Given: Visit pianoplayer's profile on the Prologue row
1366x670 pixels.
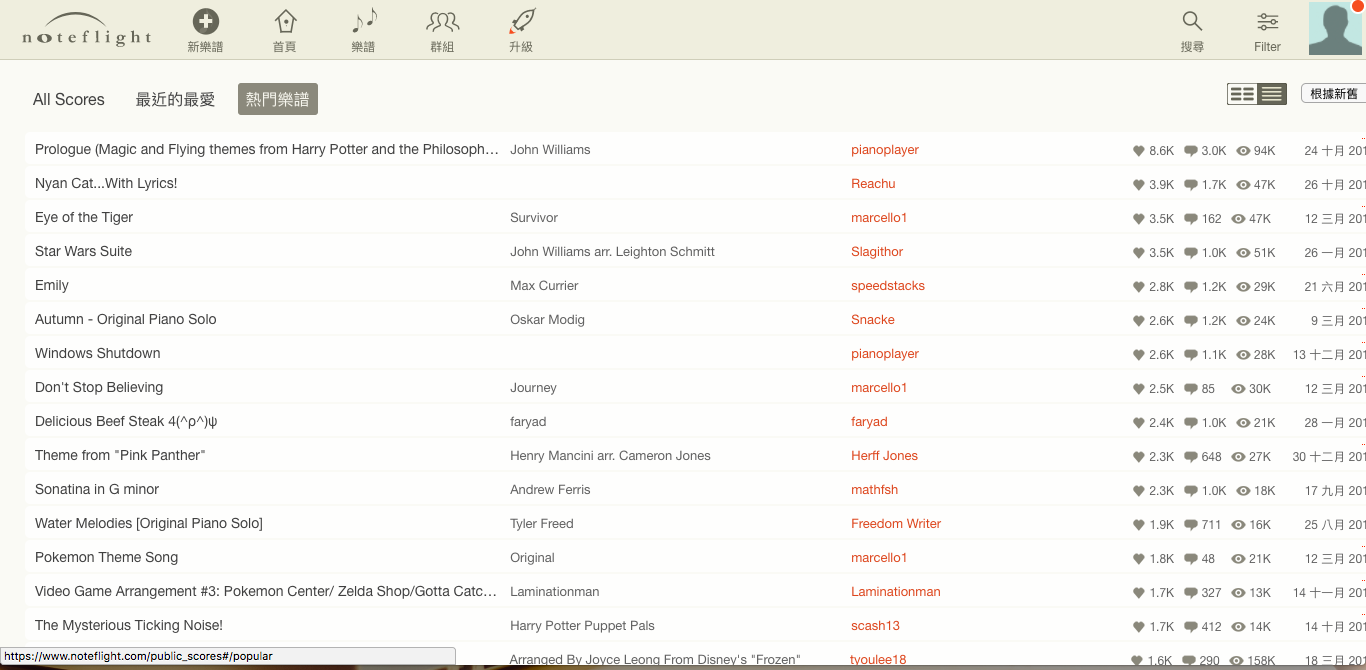Looking at the screenshot, I should point(885,150).
